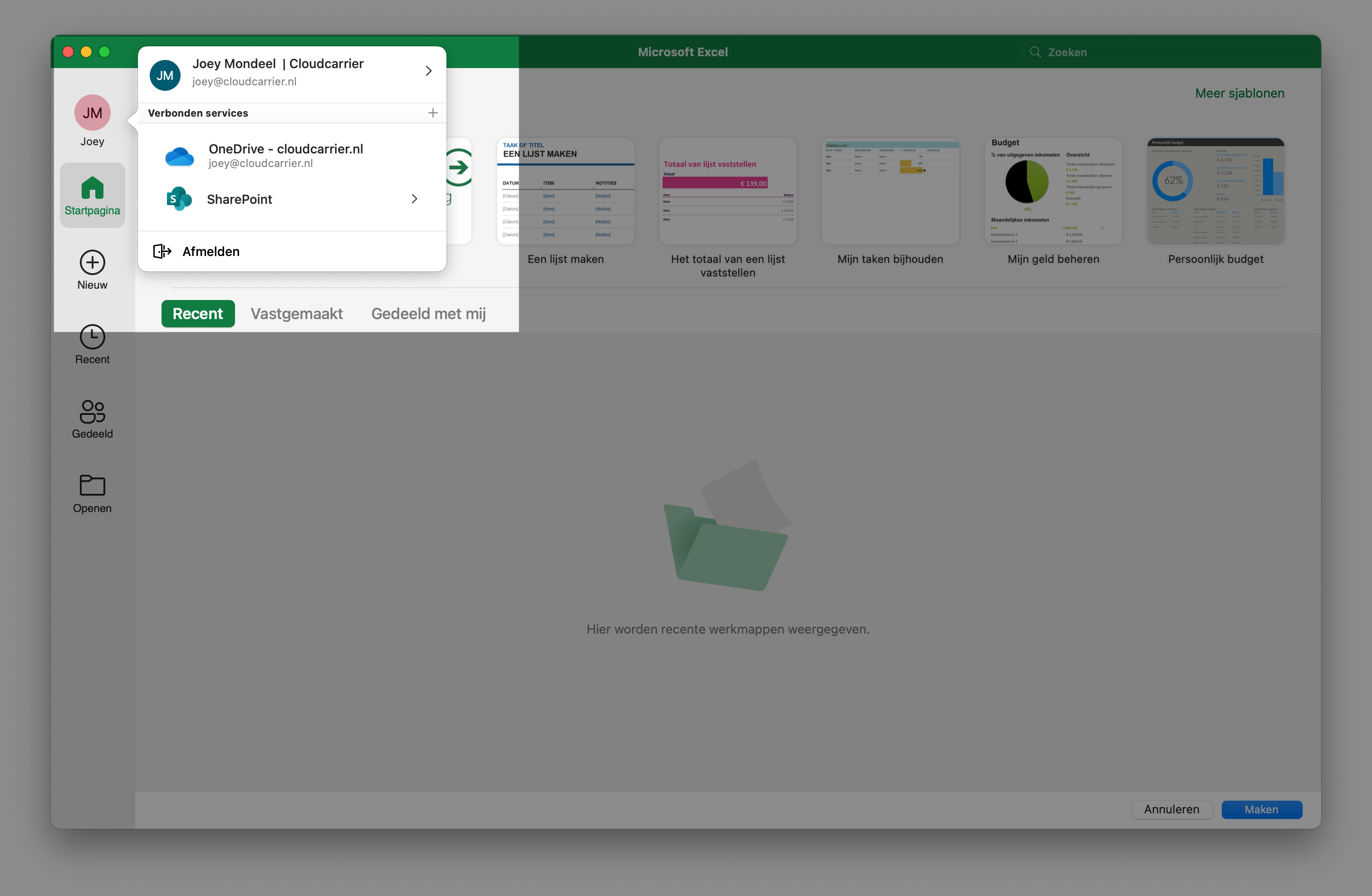This screenshot has height=896, width=1372.
Task: Go to Startpagina home icon
Action: point(92,187)
